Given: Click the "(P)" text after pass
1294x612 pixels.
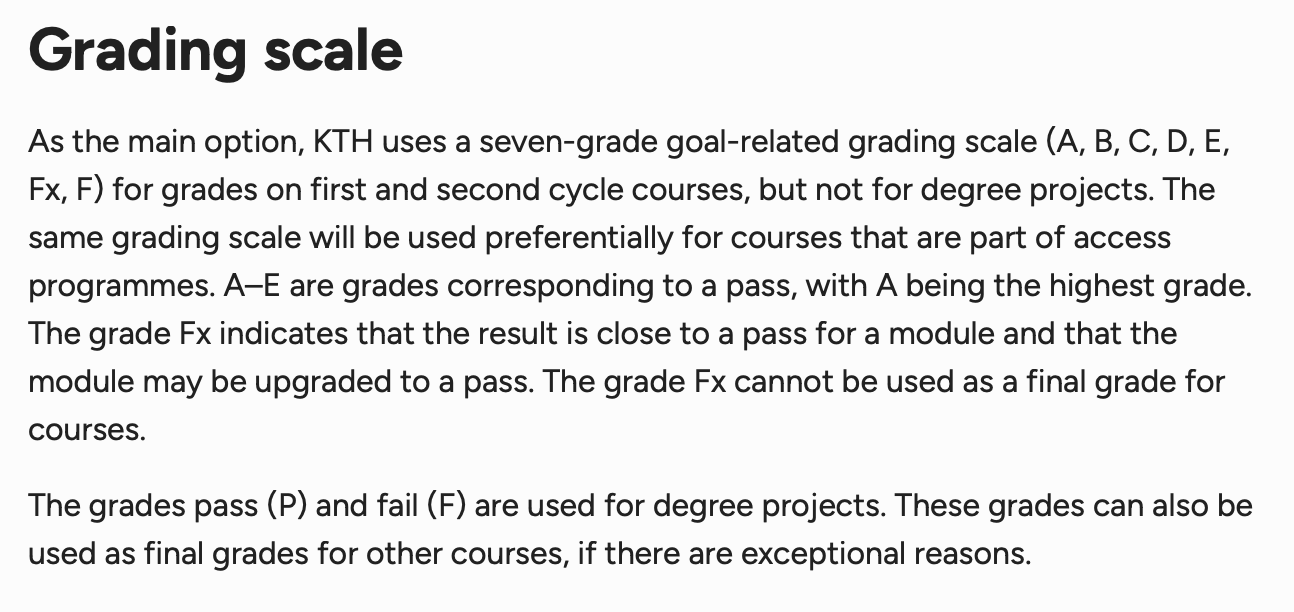Looking at the screenshot, I should (x=288, y=505).
